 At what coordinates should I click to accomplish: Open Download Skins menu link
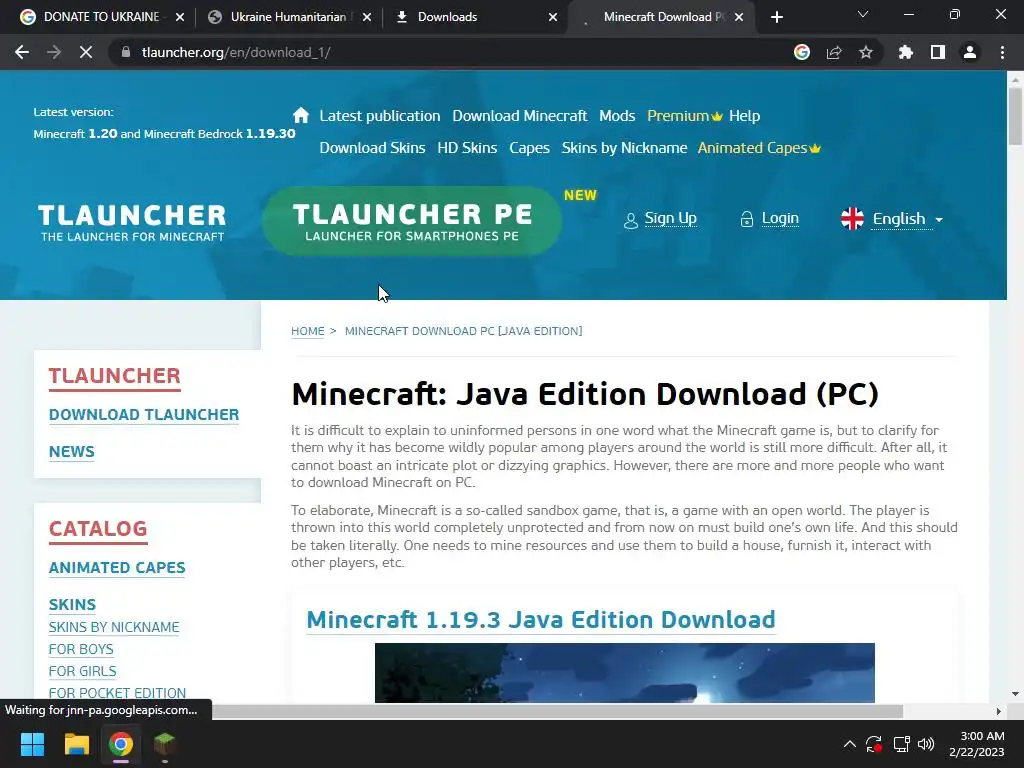pyautogui.click(x=372, y=148)
